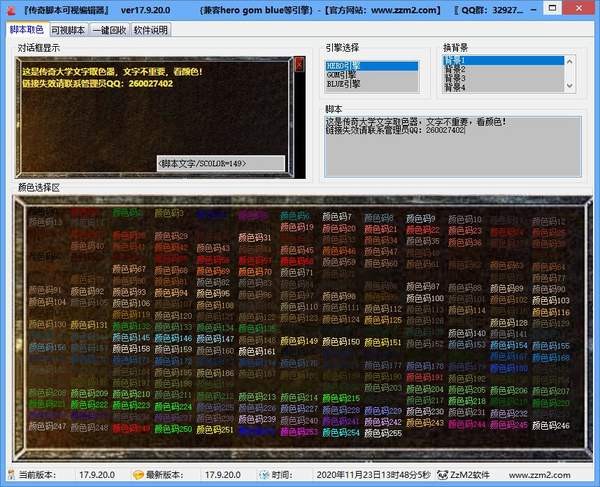Pick color code 颜色码246 swatch
600x487 pixels.
point(549,426)
